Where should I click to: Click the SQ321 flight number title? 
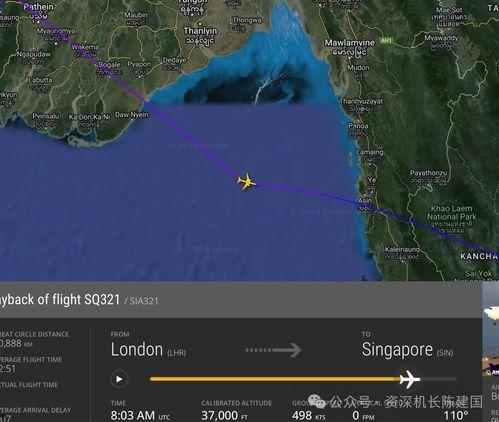point(102,299)
